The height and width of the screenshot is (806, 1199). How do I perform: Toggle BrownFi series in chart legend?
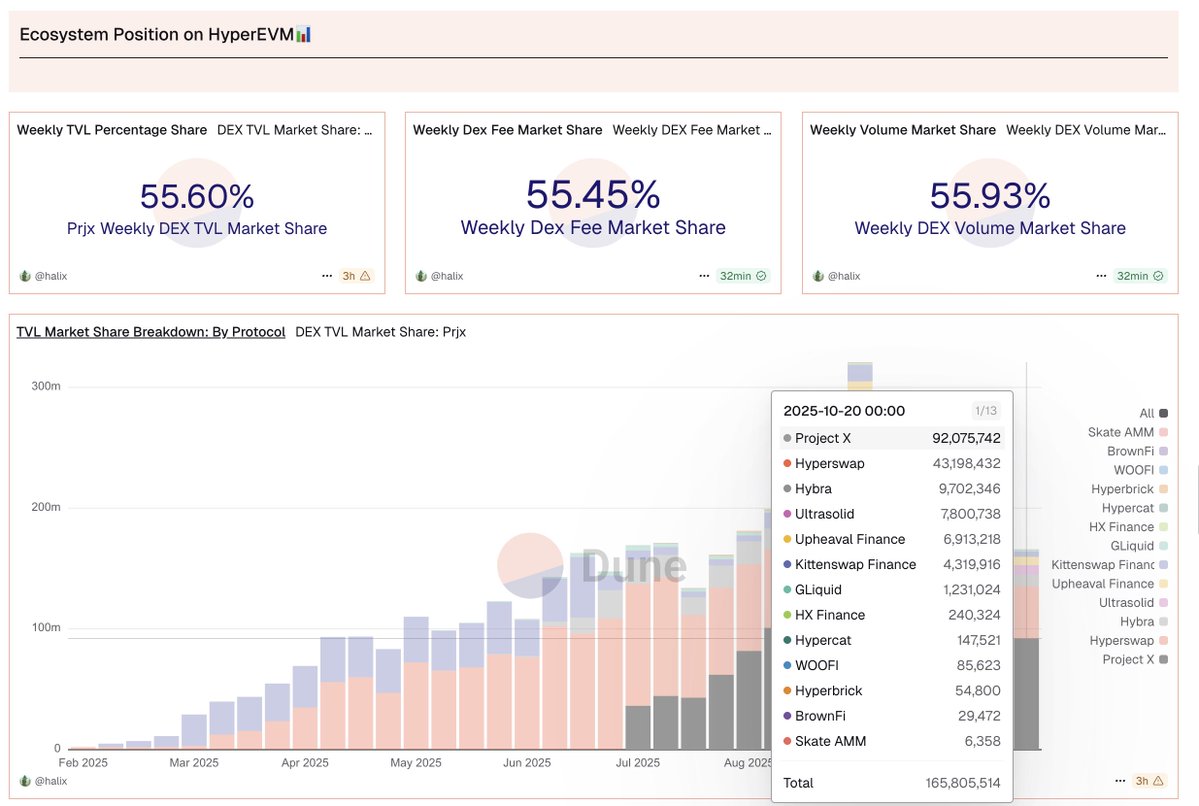coord(1137,451)
